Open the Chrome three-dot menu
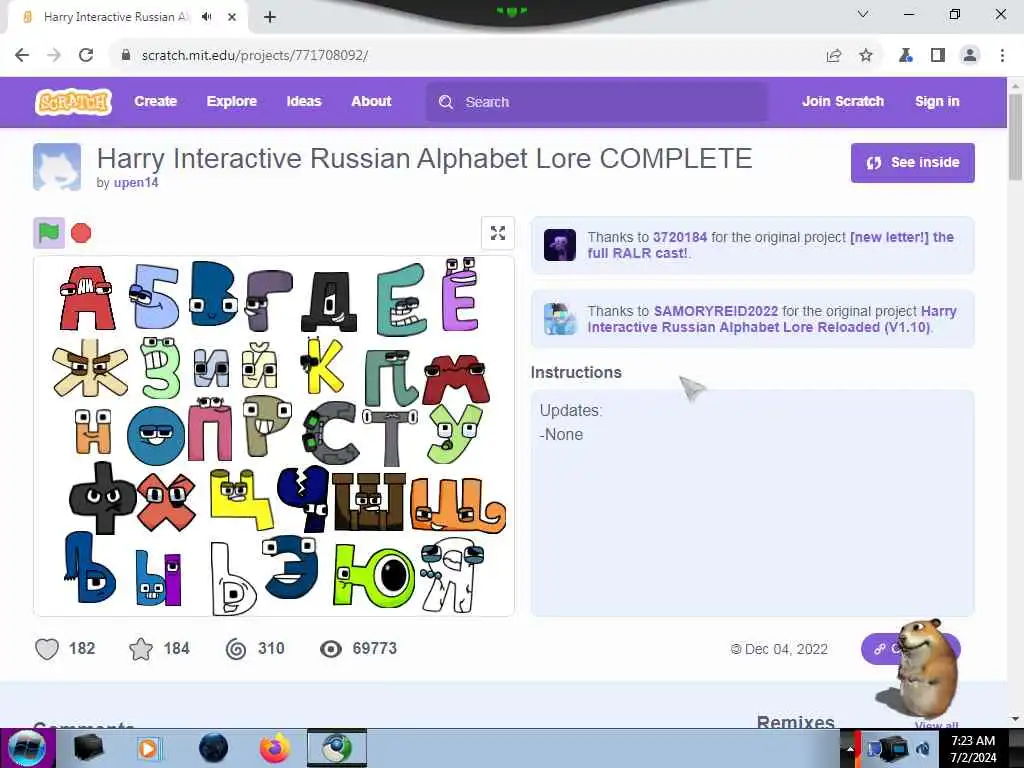Viewport: 1024px width, 768px height. 1002,56
